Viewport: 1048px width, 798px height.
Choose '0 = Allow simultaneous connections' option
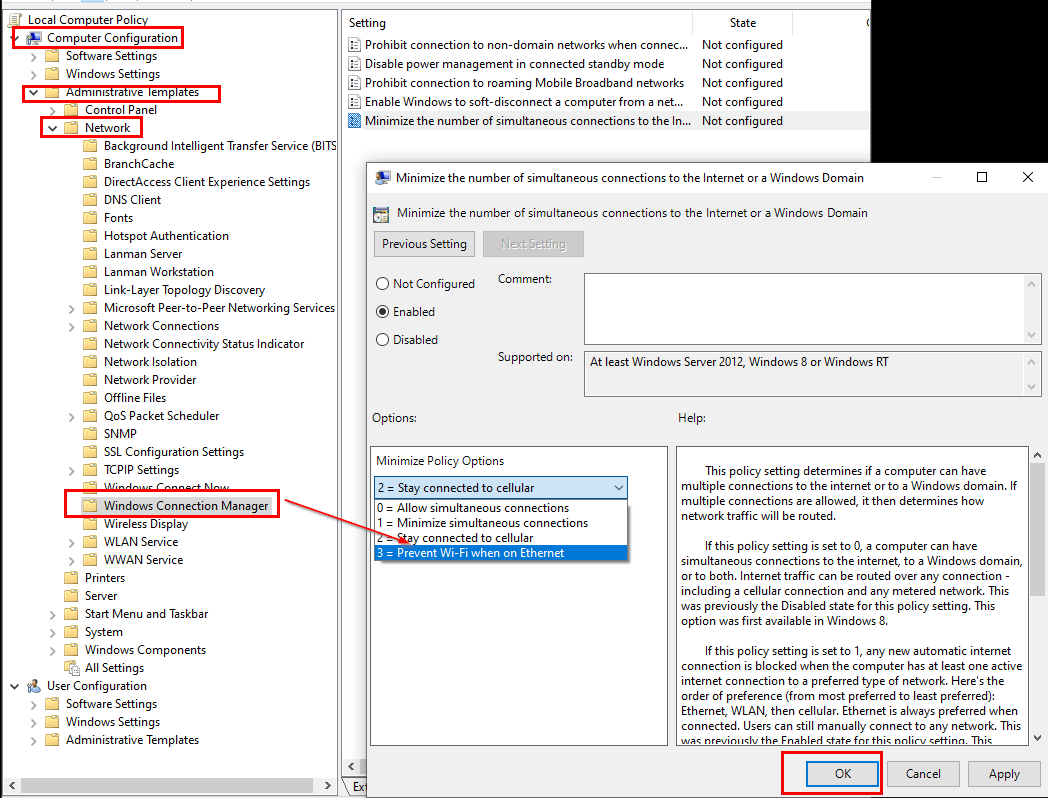(x=501, y=508)
